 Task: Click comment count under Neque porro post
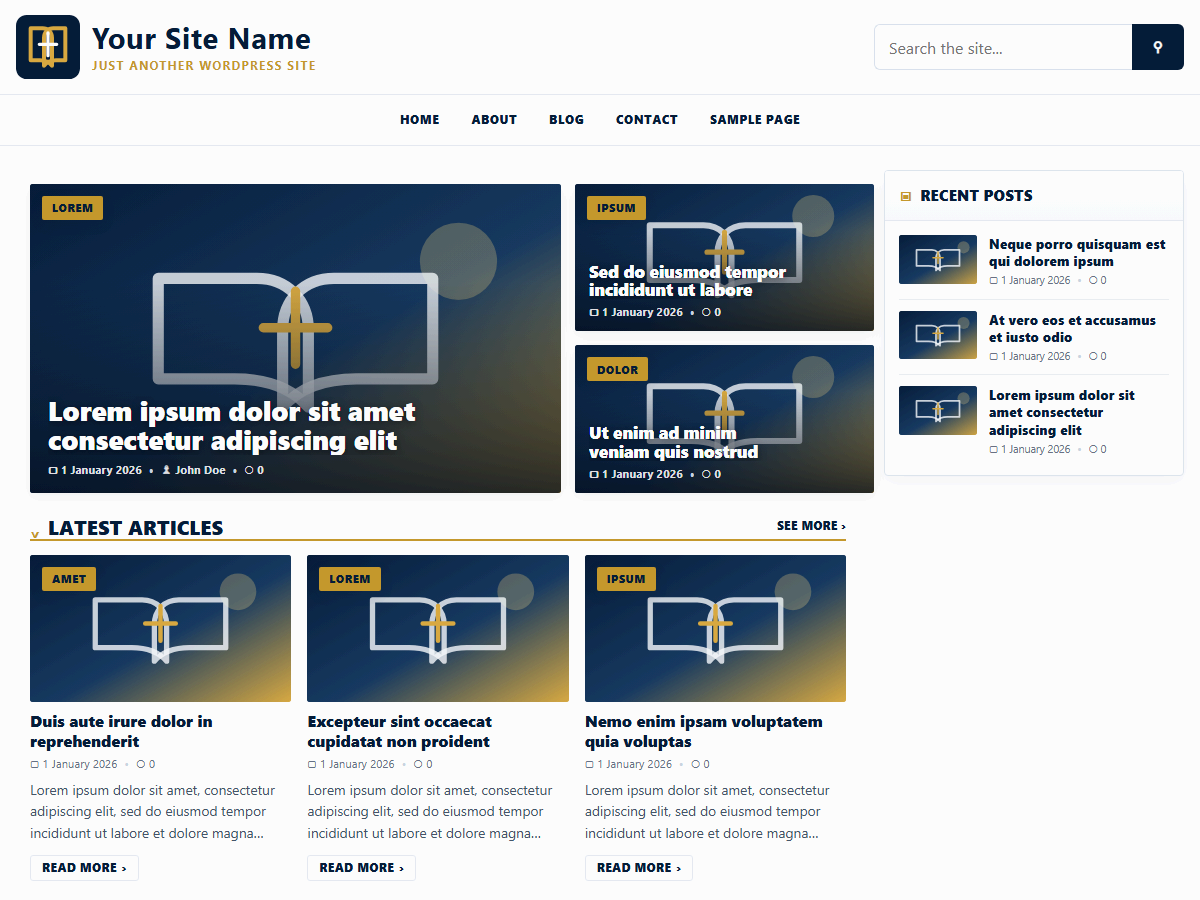click(1098, 280)
